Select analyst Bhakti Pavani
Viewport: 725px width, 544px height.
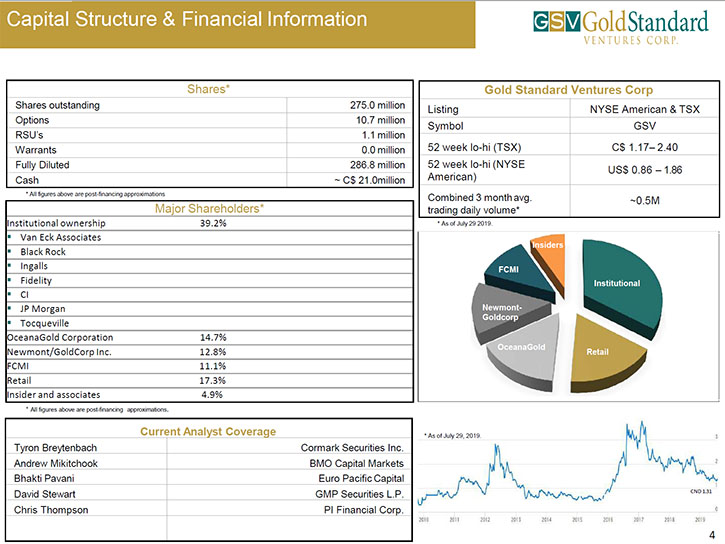44,478
